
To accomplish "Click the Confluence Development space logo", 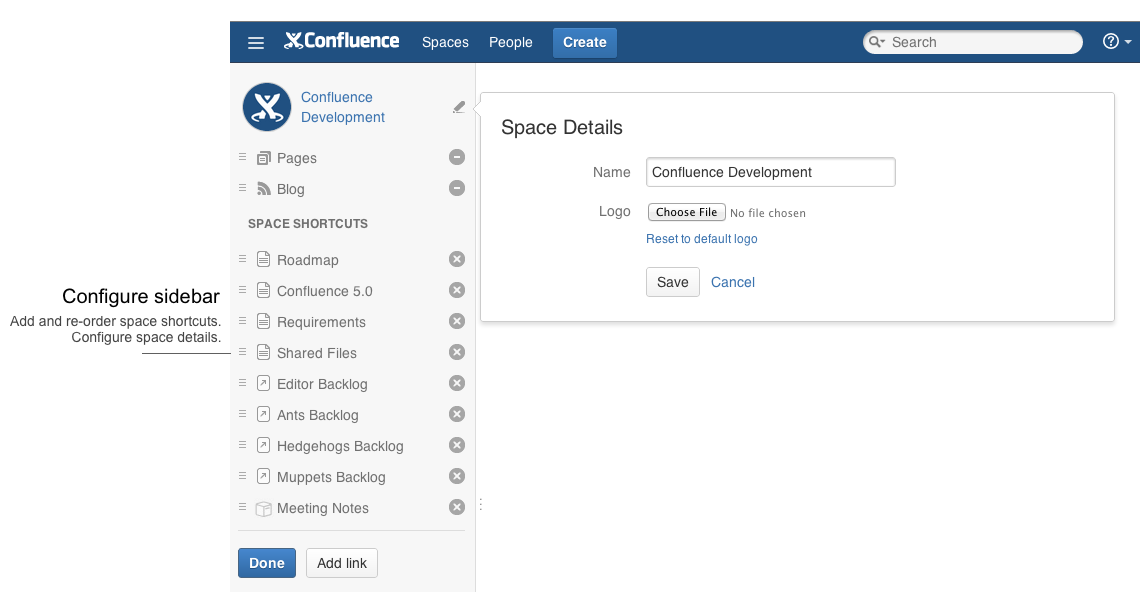I will 267,107.
